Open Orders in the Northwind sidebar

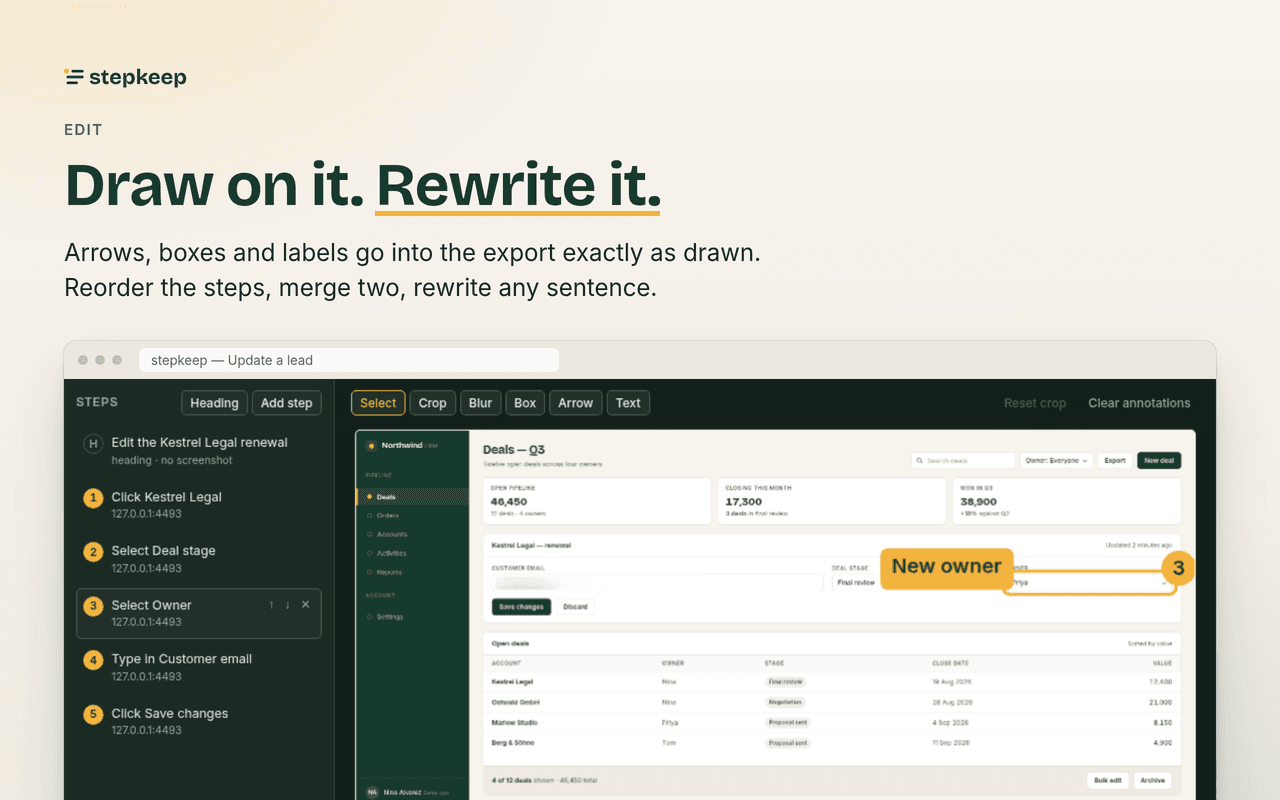412,515
